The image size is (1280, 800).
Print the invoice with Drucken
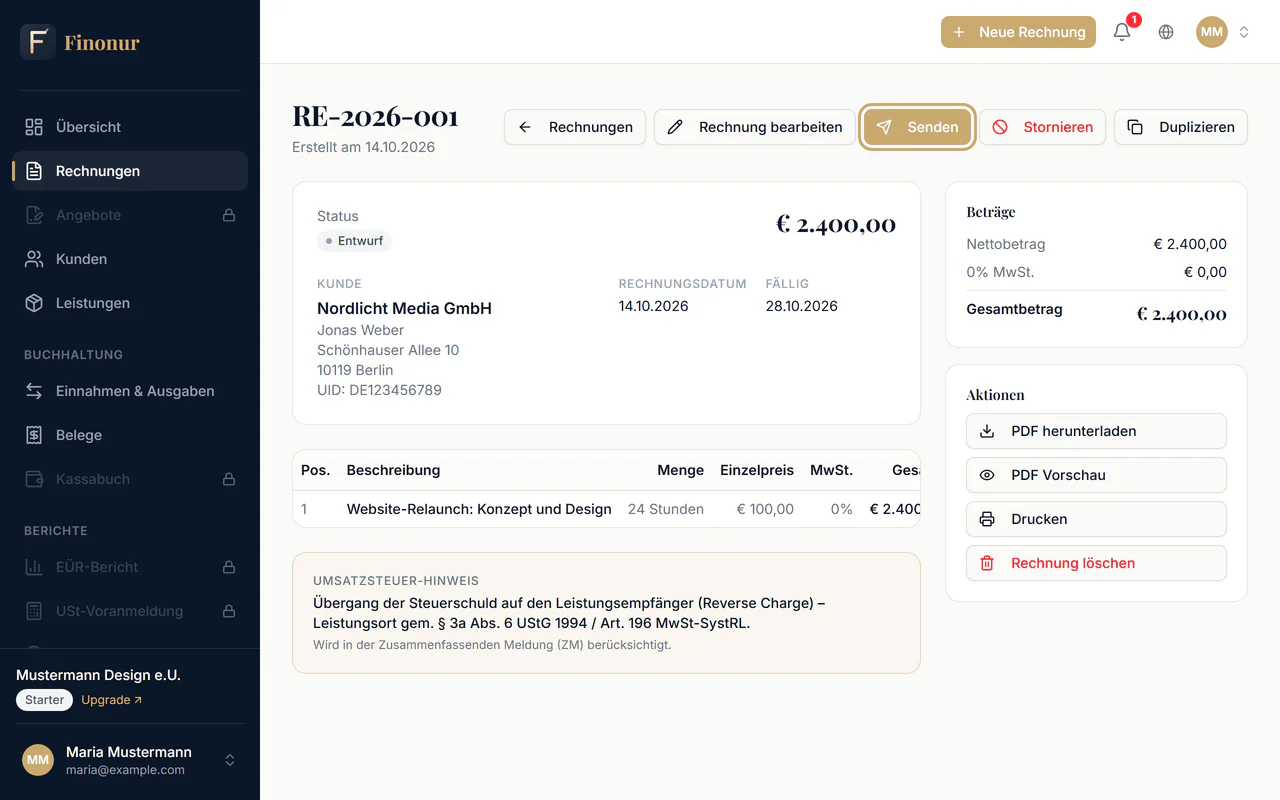pos(1096,519)
